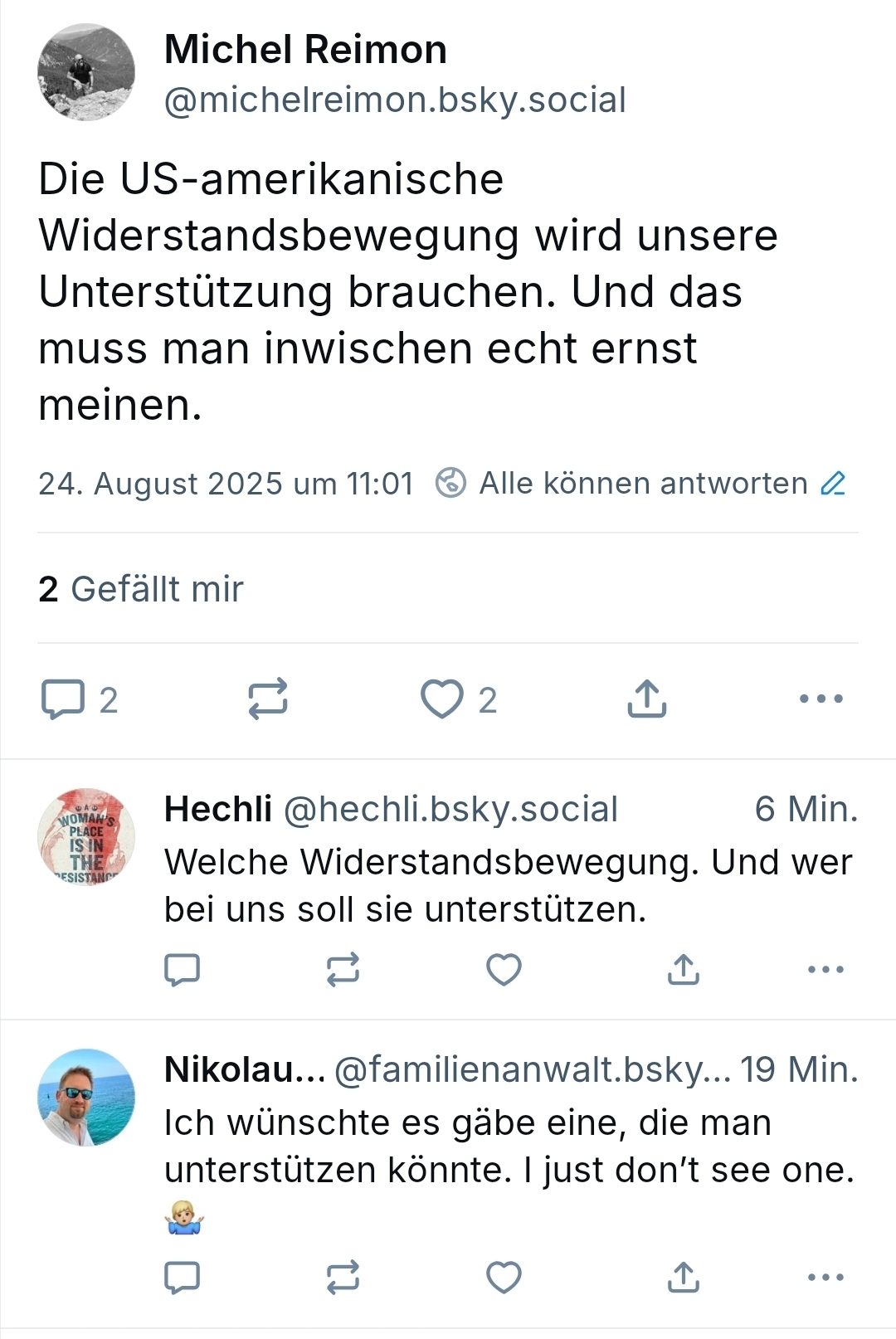896x1339 pixels.
Task: Open the @michelreimon.bsky.social handle
Action: [x=395, y=100]
